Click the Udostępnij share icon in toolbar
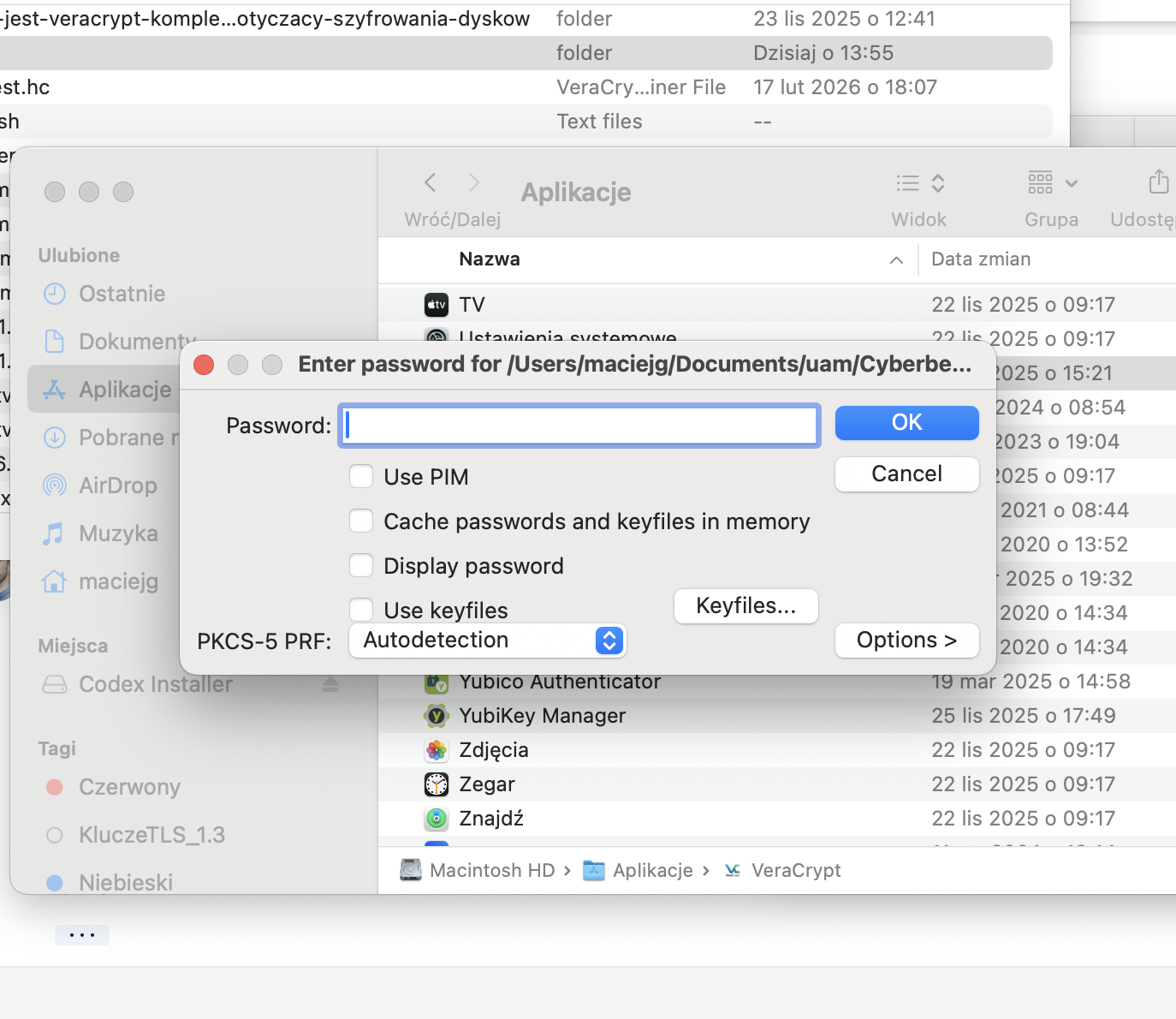Screen dimensions: 1176x1019 click(1158, 182)
